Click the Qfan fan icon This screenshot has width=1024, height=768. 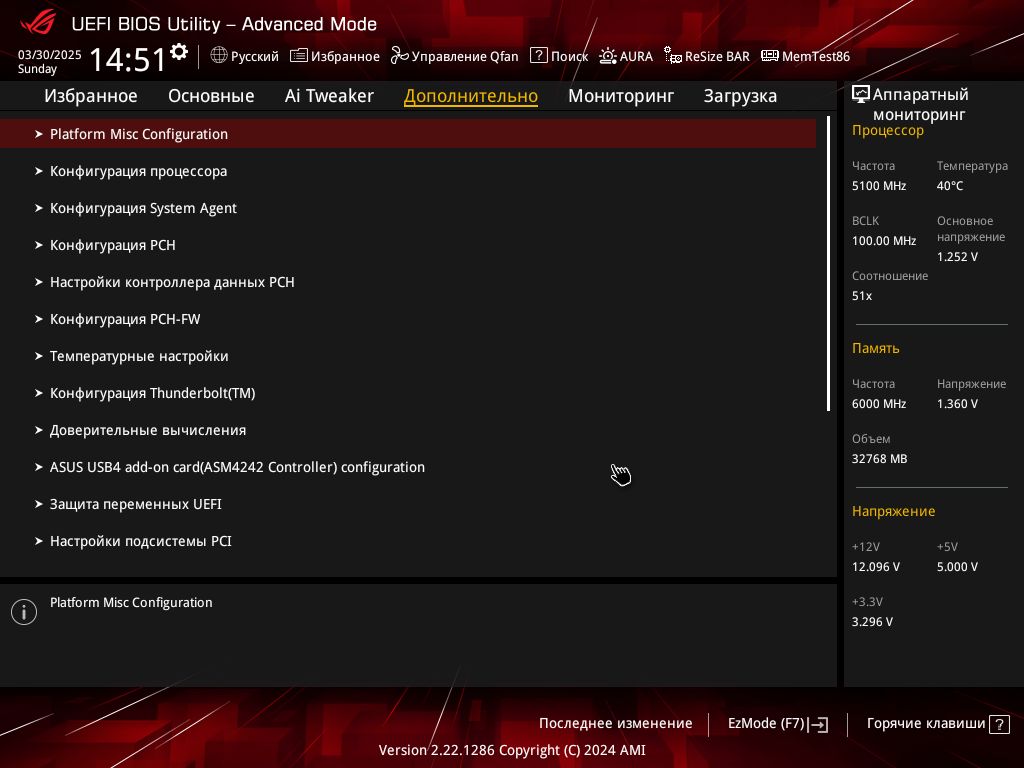(x=399, y=56)
